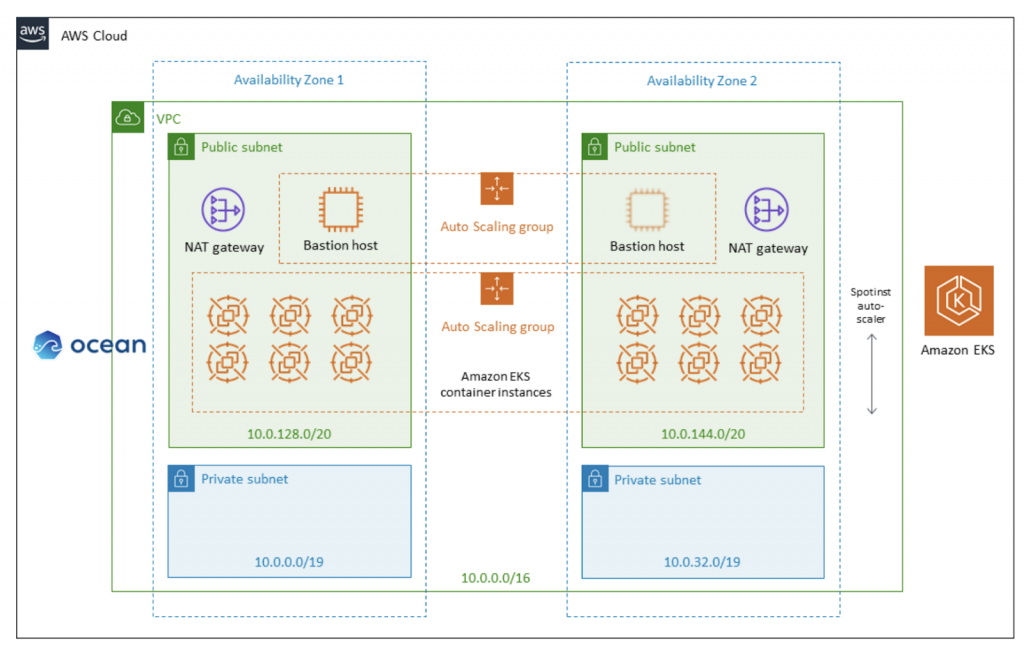Click the 'NAT gateway' text in Zone 1
1024x648 pixels.
point(224,248)
